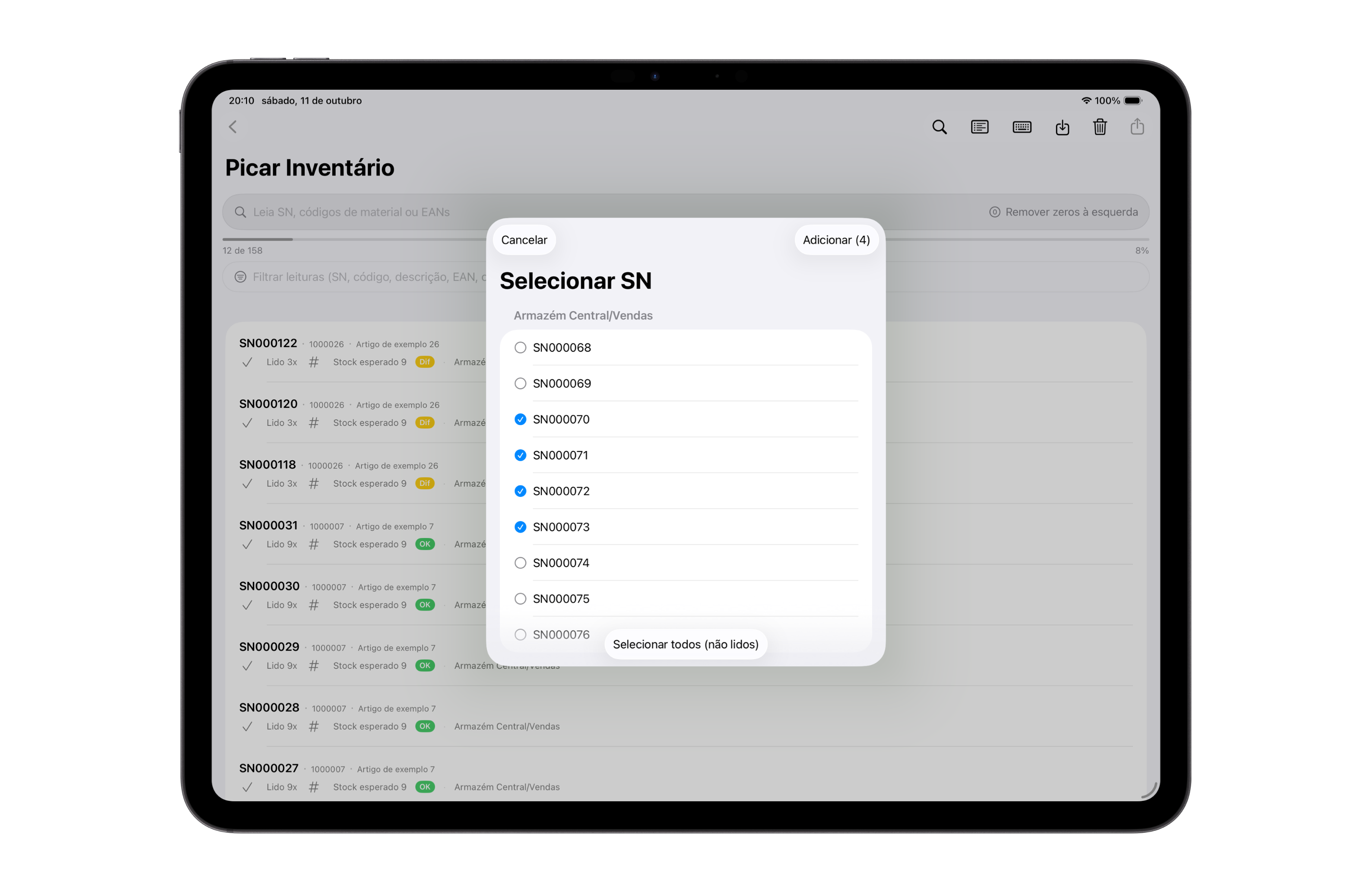Viewport: 1372px width, 891px height.
Task: Open search with magnifier icon
Action: click(939, 127)
